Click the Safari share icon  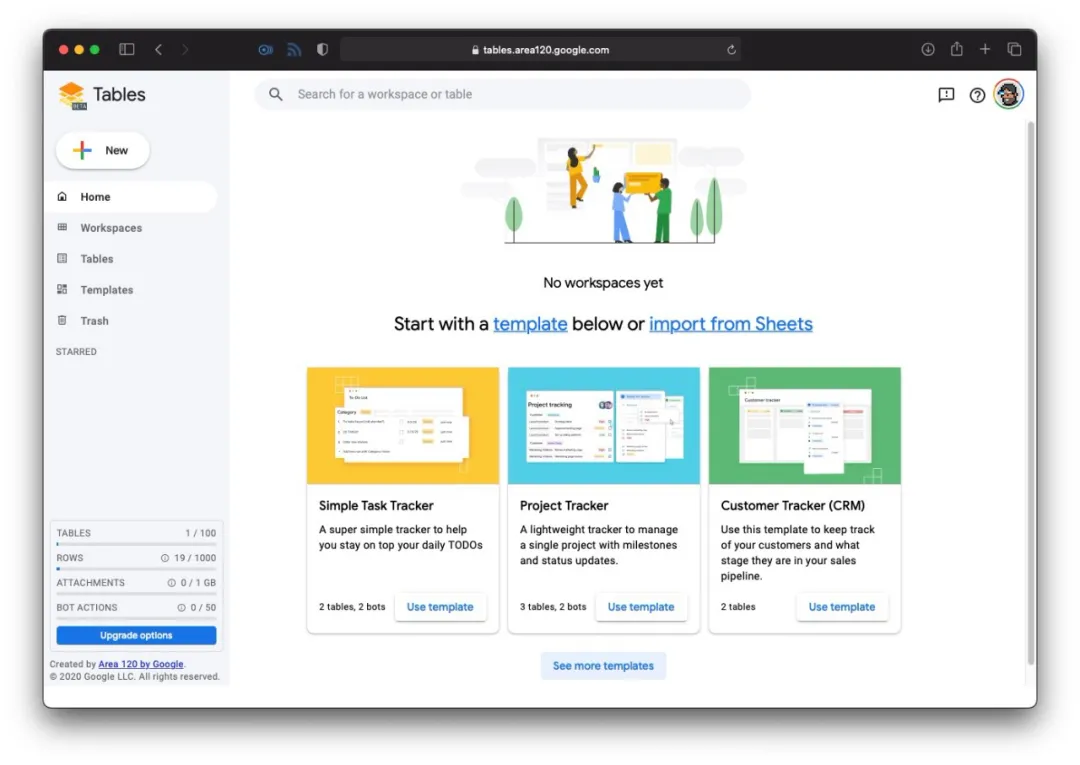[x=957, y=49]
